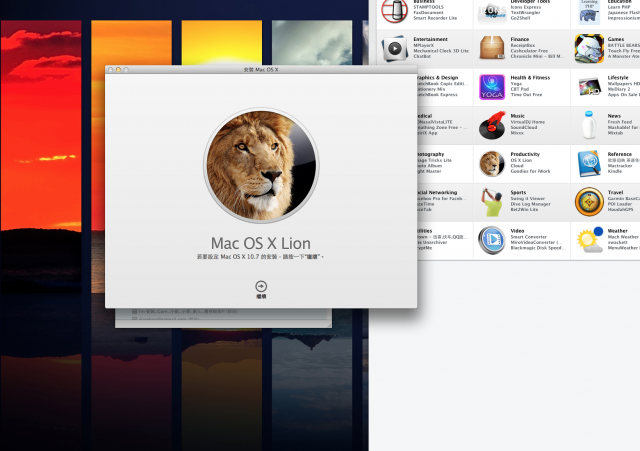This screenshot has height=451, width=640.
Task: Open the purple YOGA app icon
Action: pyautogui.click(x=492, y=87)
